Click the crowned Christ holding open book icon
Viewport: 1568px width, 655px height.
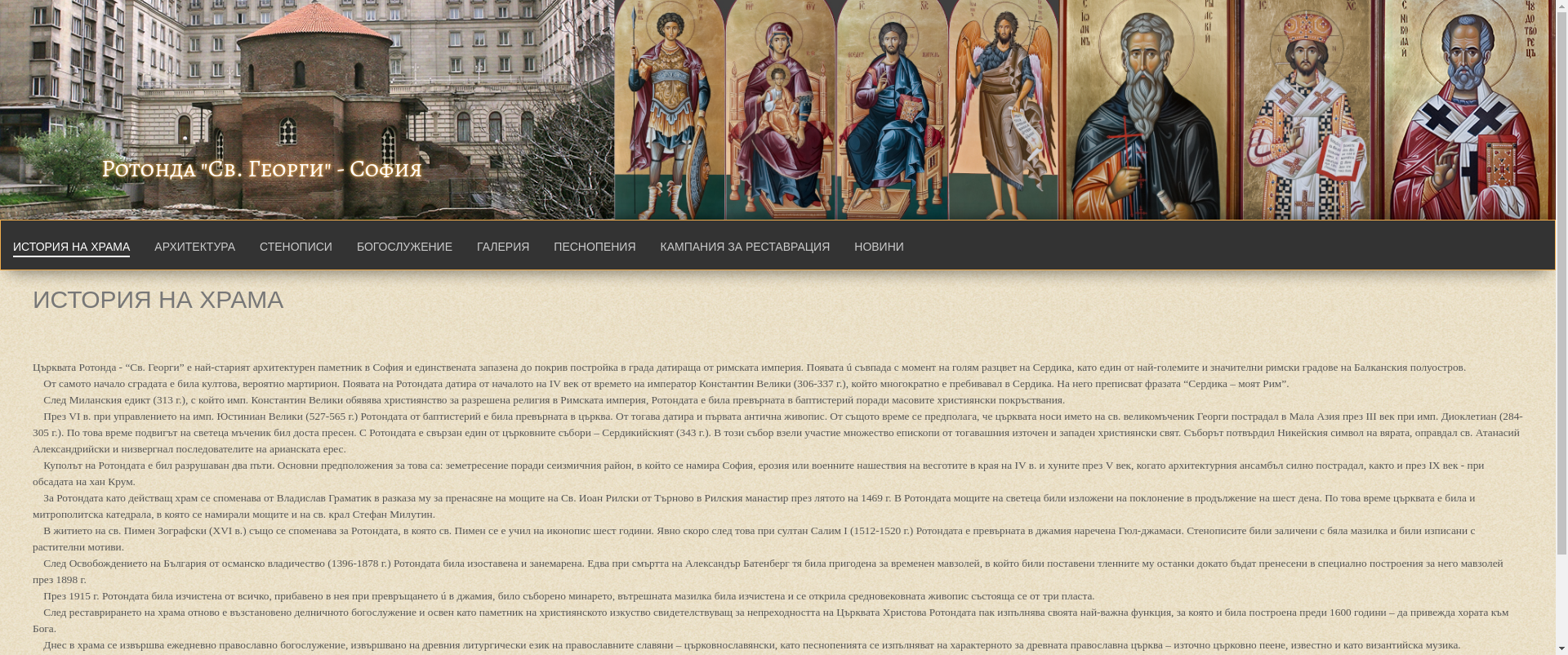1312,110
